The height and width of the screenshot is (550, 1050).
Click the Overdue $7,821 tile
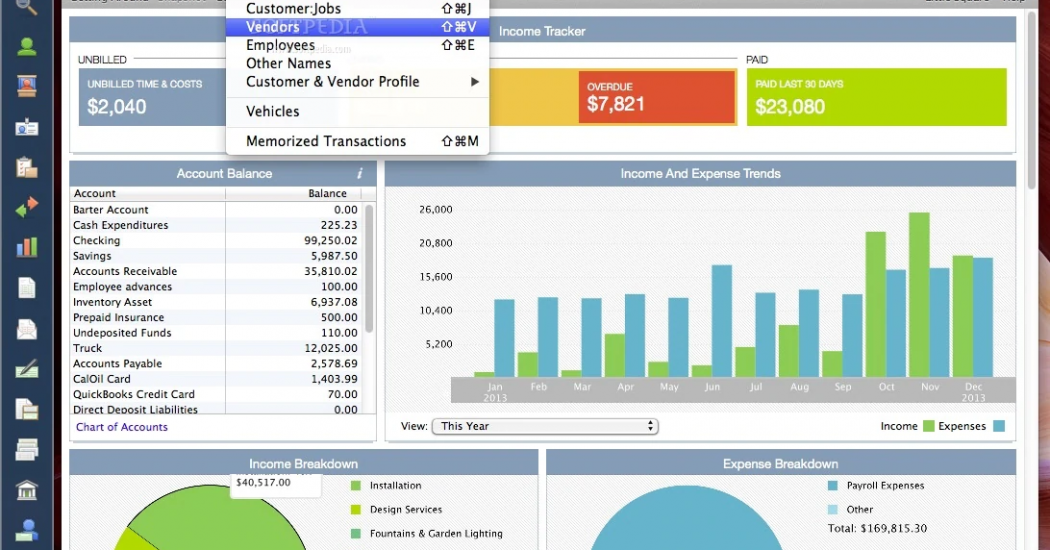click(657, 97)
